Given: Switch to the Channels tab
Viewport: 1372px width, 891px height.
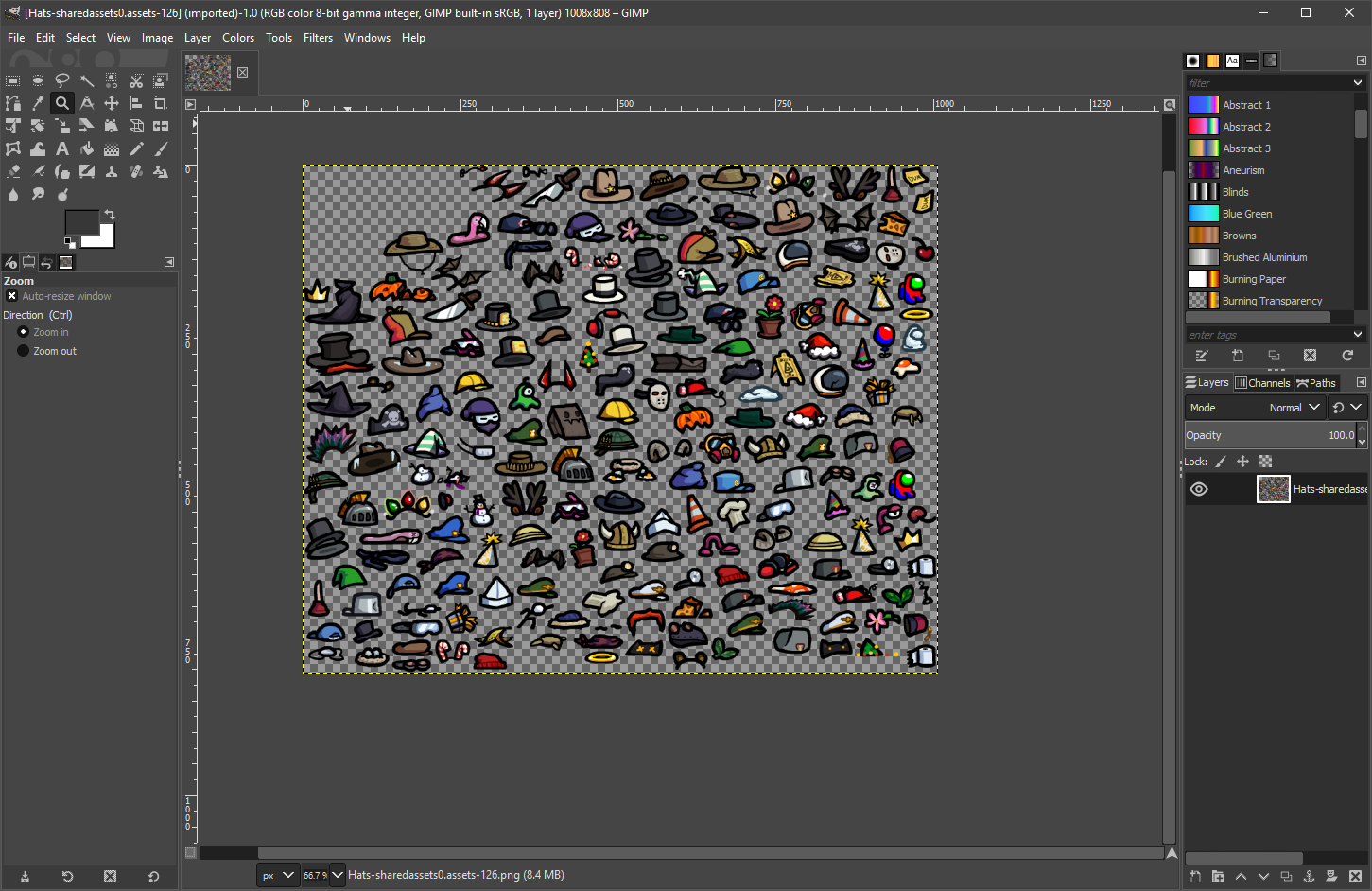Looking at the screenshot, I should point(1262,383).
